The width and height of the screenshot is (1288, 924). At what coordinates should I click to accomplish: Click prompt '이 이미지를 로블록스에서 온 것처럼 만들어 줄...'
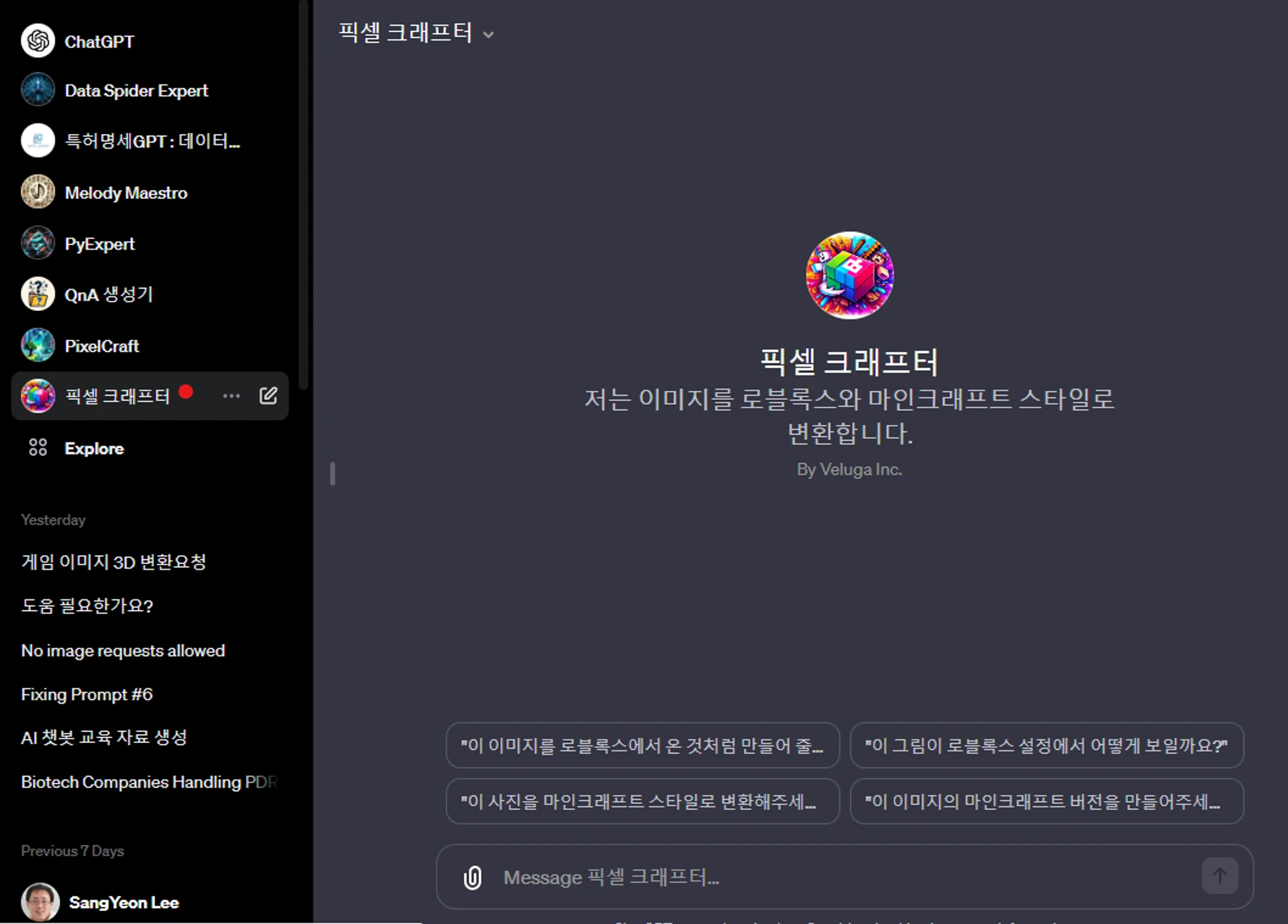(642, 745)
